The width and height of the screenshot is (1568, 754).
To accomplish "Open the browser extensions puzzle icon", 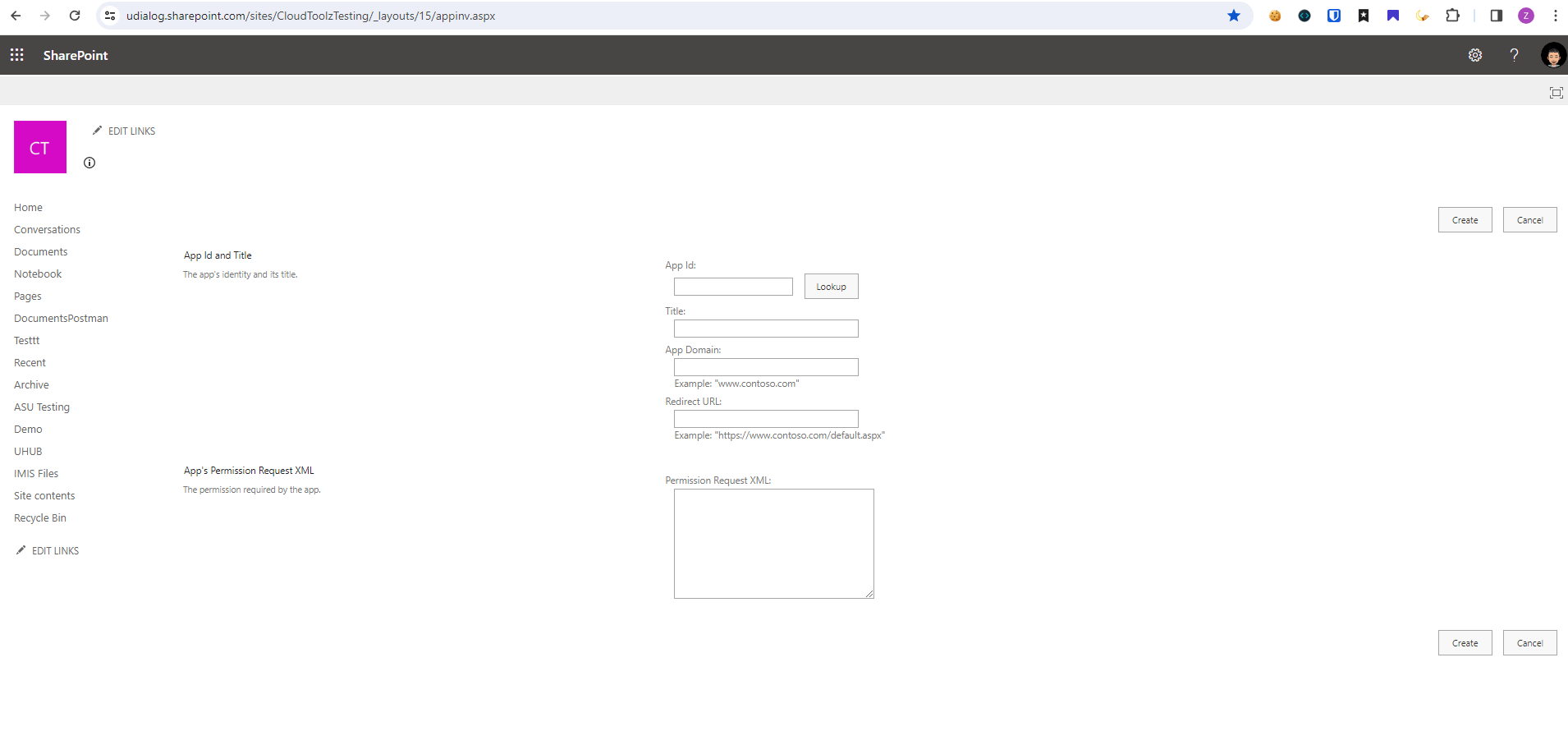I will click(1452, 16).
